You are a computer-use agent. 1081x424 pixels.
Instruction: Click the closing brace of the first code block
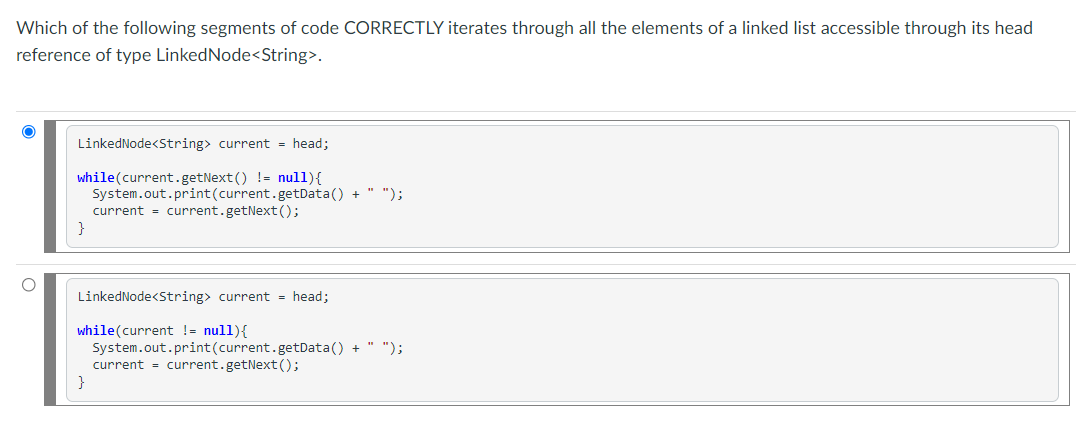81,228
